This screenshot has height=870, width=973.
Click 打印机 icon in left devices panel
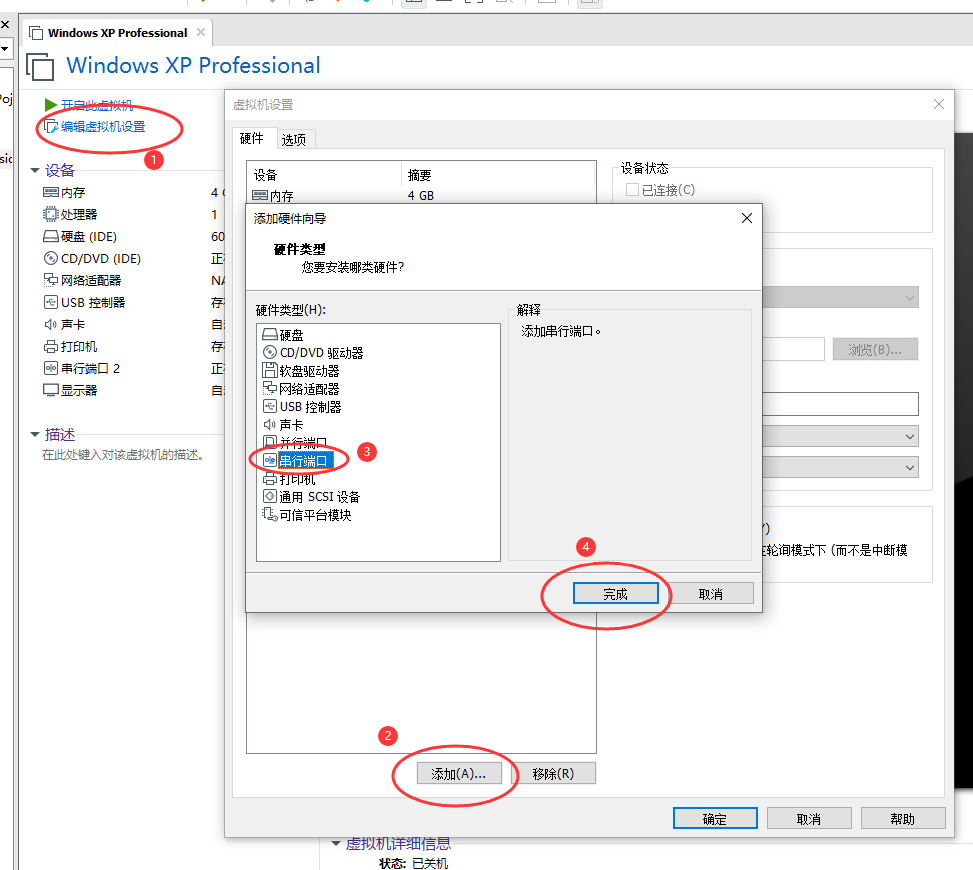point(50,346)
